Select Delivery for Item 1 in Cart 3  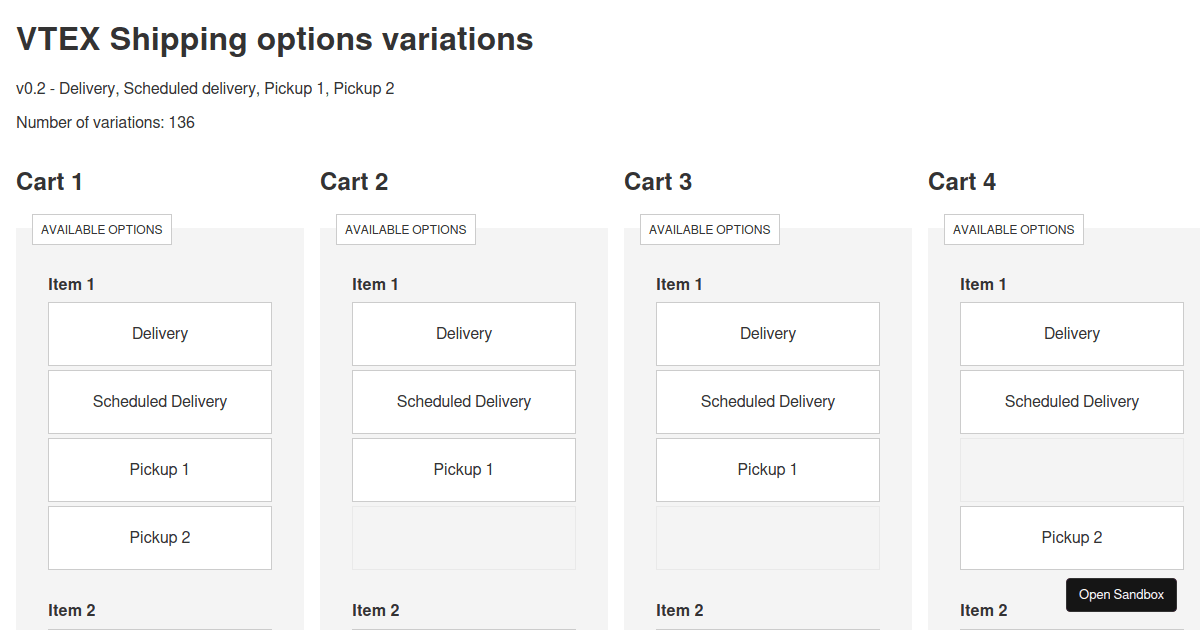pos(767,333)
